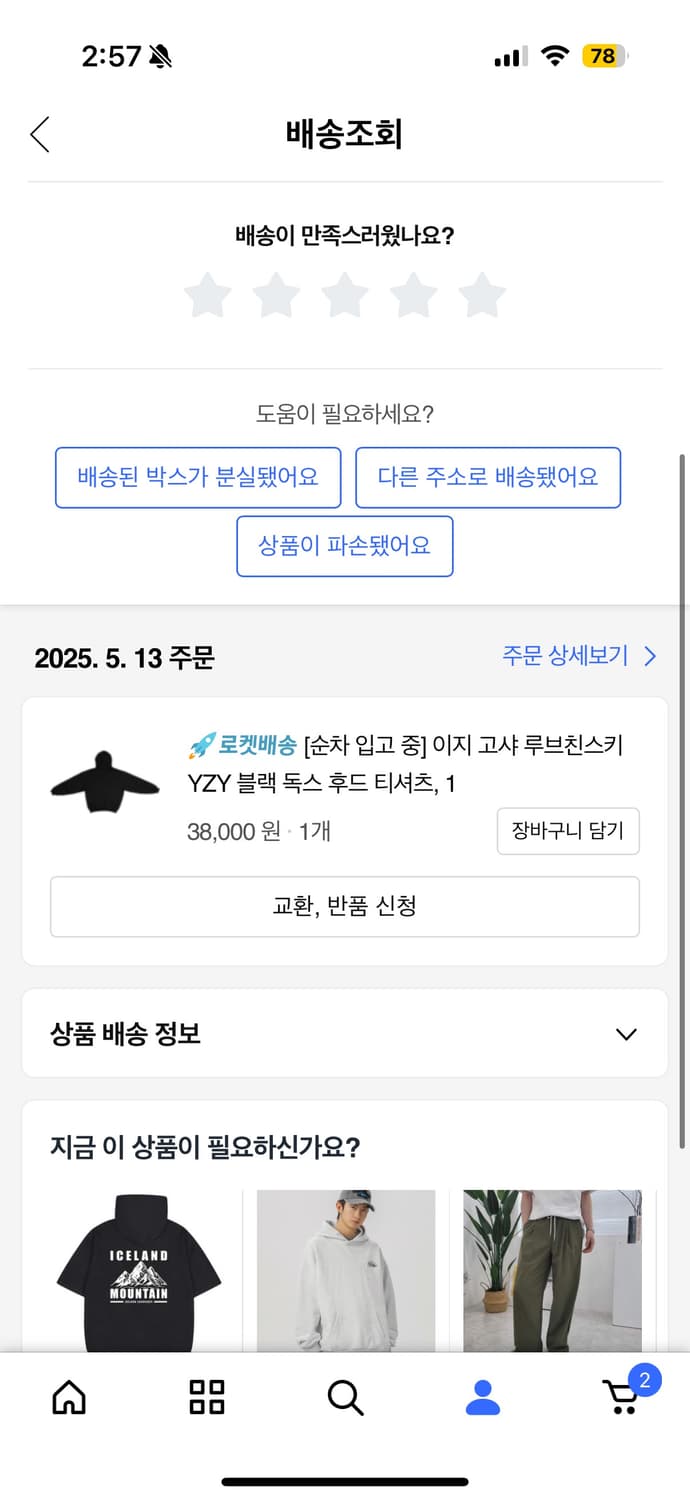The image size is (690, 1500).
Task: Request 교환, 반품 신청
Action: tap(345, 906)
